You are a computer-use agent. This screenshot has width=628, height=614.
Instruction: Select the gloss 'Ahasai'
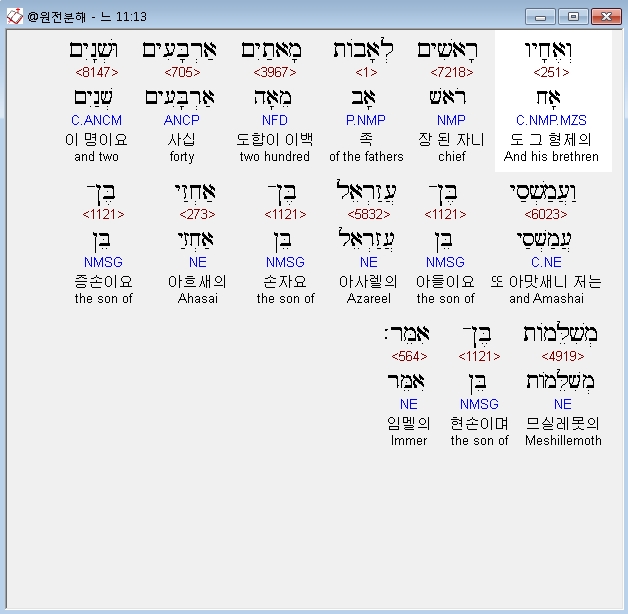click(x=197, y=299)
